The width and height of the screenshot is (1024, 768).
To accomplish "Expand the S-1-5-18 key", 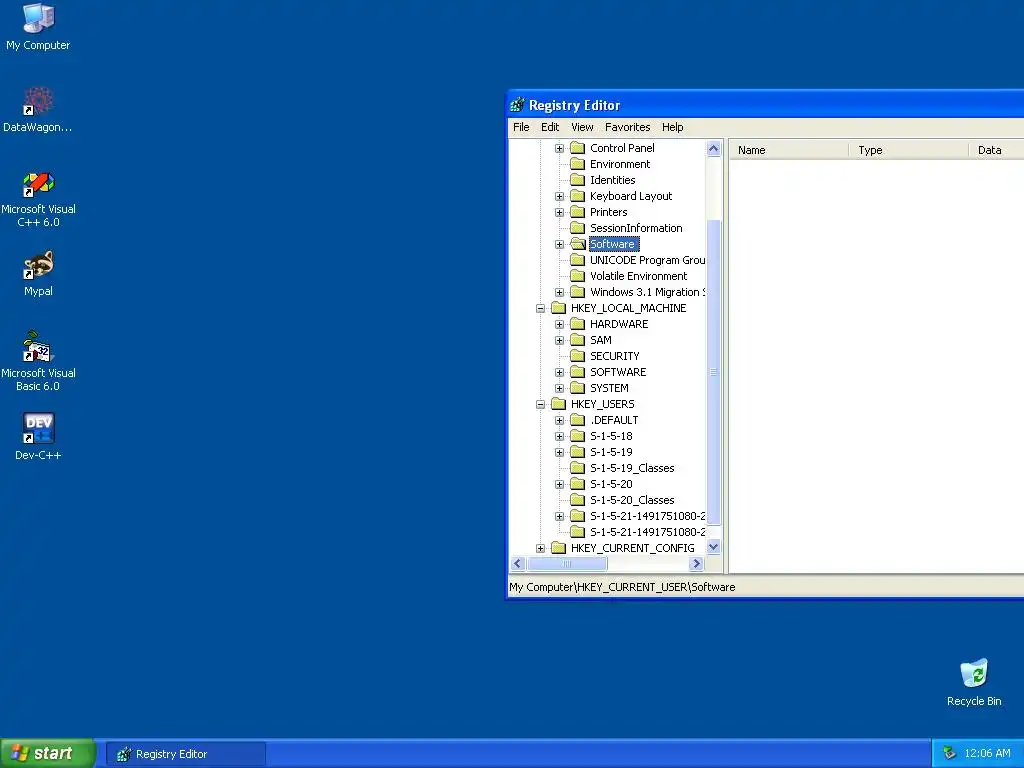I will [560, 436].
